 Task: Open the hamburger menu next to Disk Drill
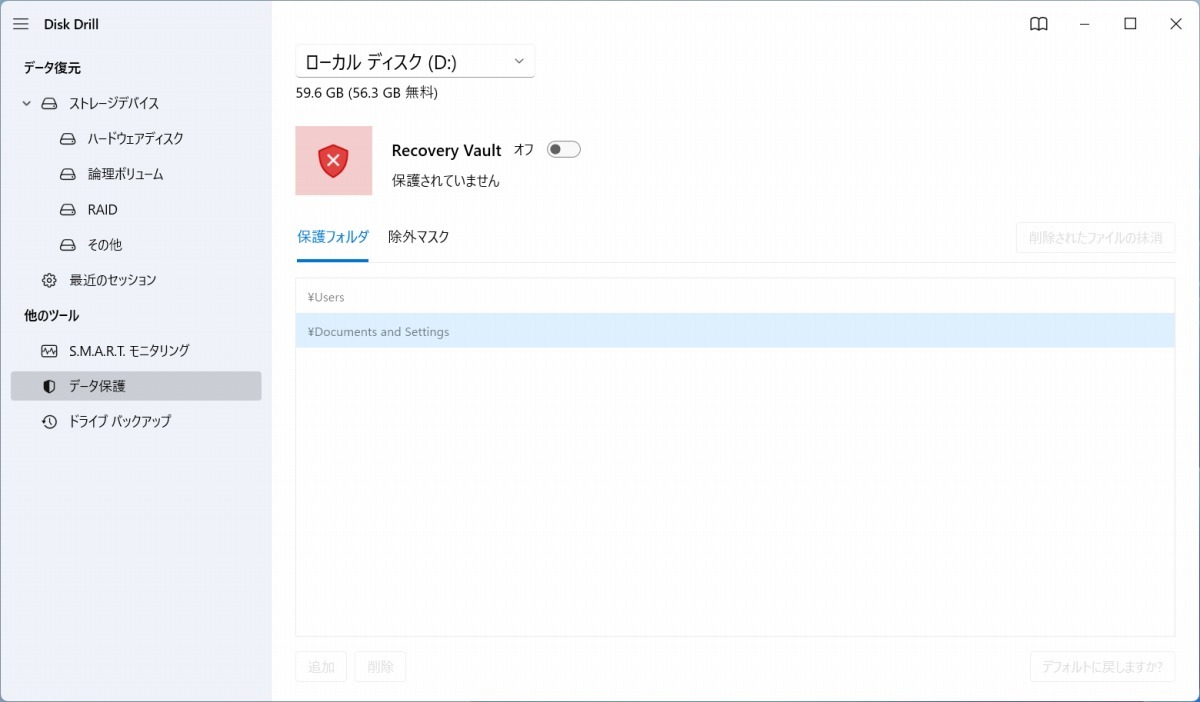click(20, 24)
